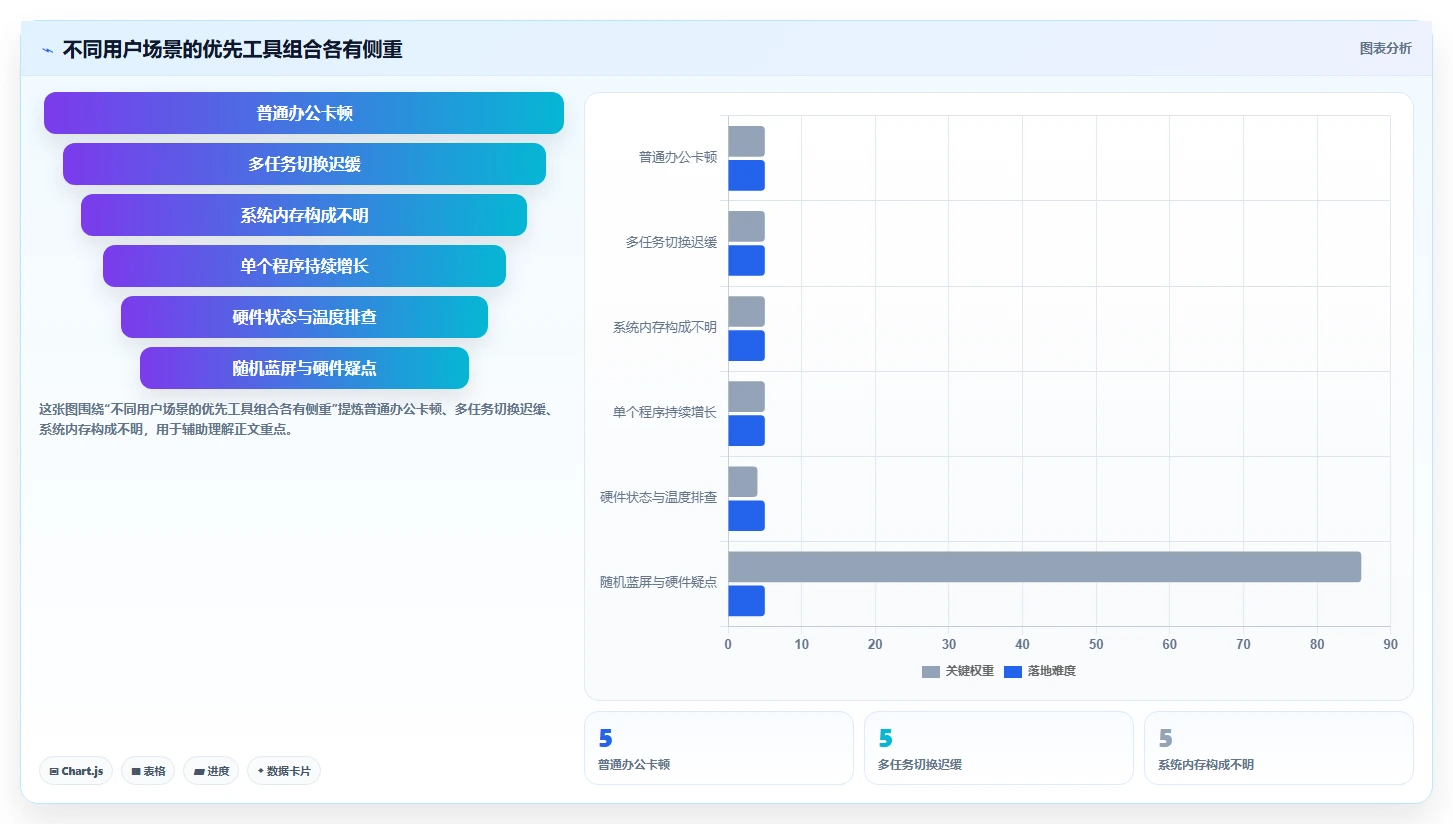Screen dimensions: 1453x824
Task: Click the 进度 tag chip
Action: (211, 771)
